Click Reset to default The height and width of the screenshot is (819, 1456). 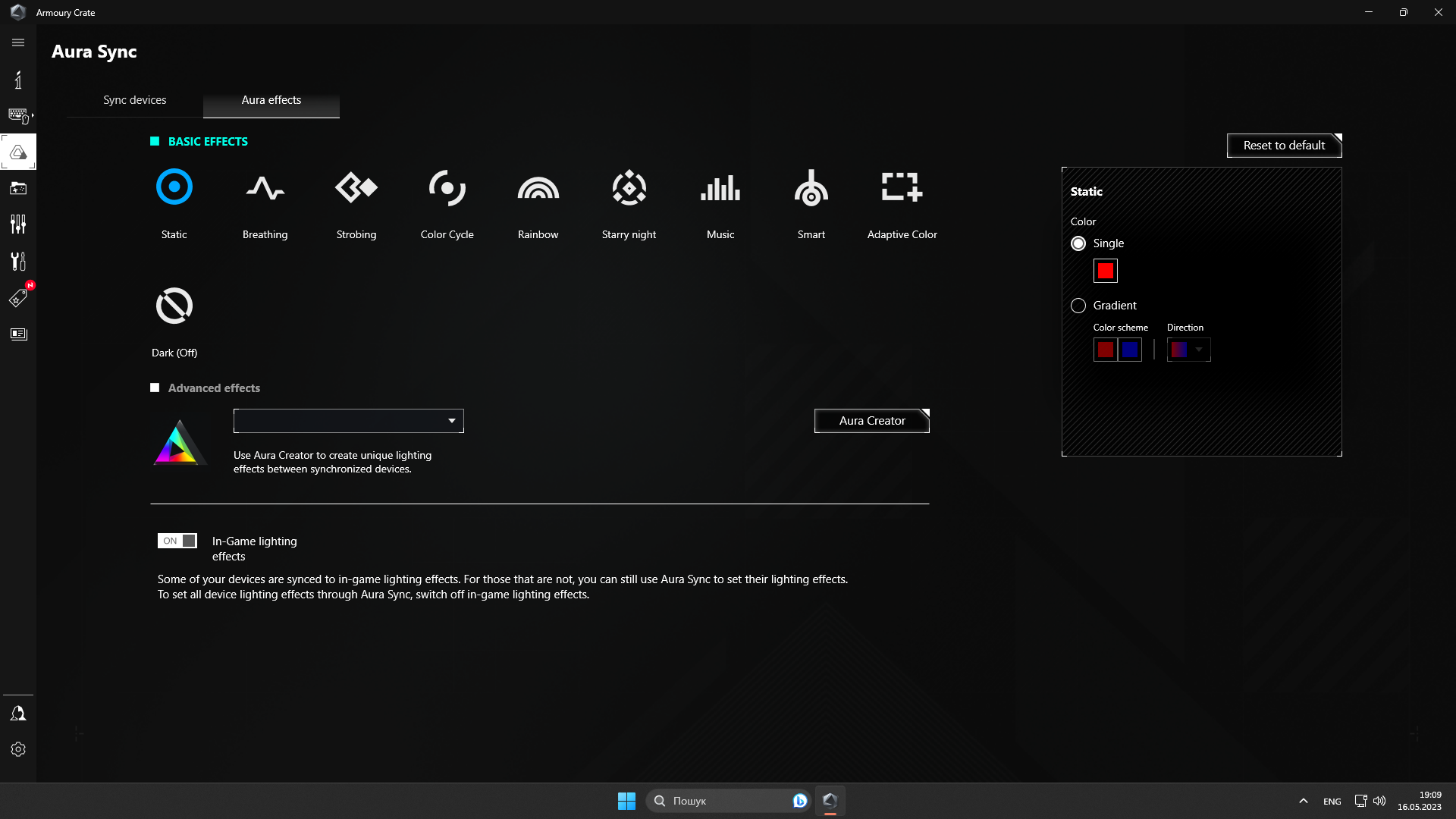(1283, 145)
